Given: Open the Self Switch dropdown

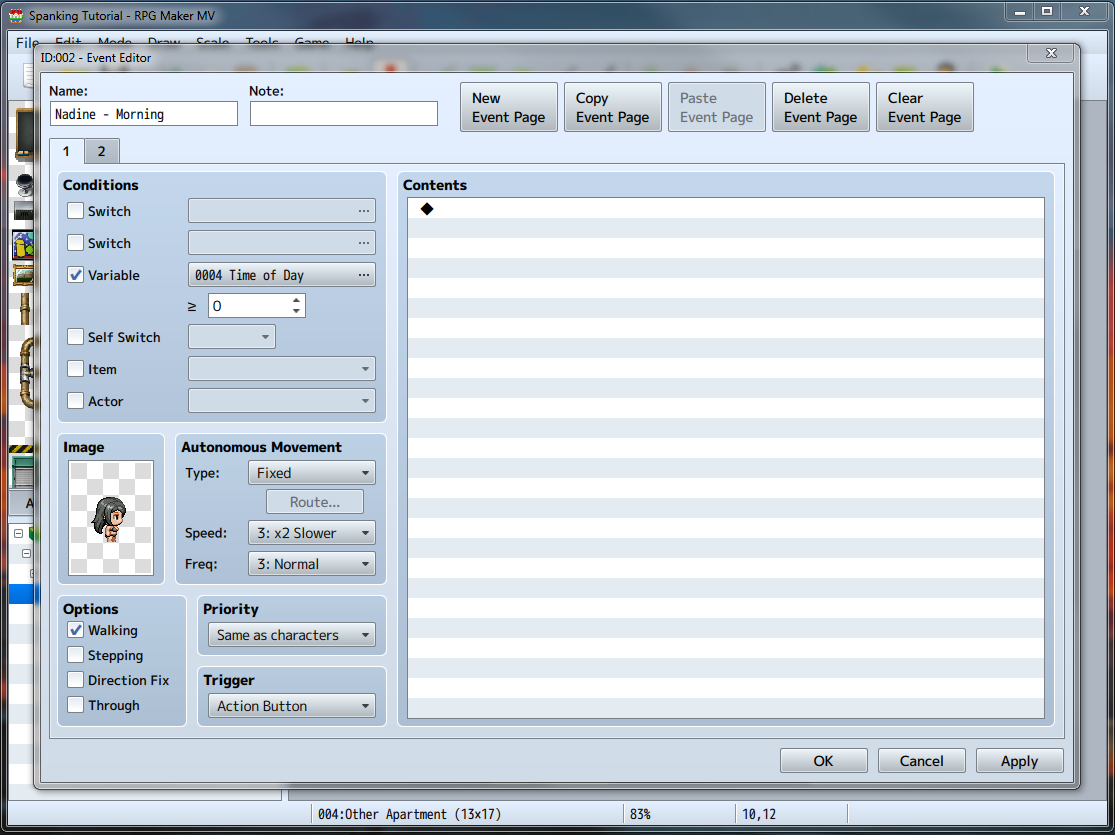Looking at the screenshot, I should [232, 336].
